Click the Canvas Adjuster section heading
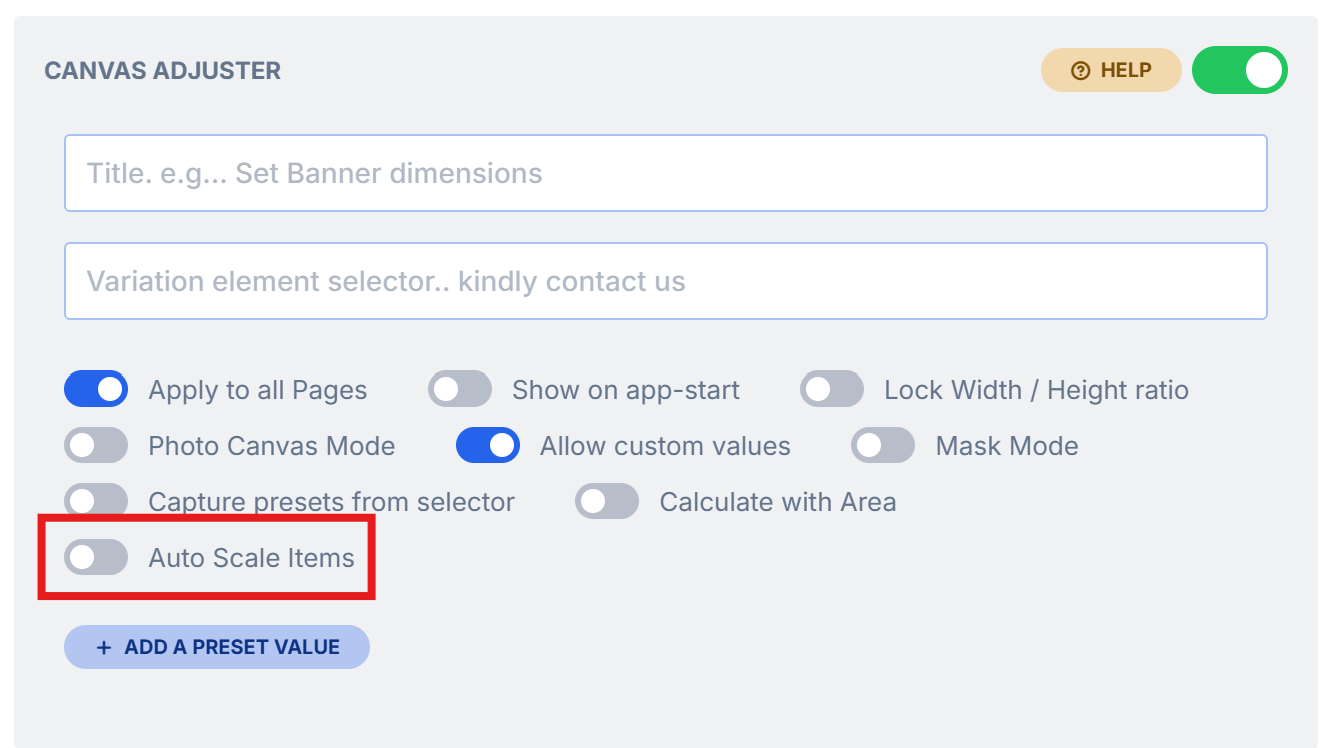 pos(163,71)
